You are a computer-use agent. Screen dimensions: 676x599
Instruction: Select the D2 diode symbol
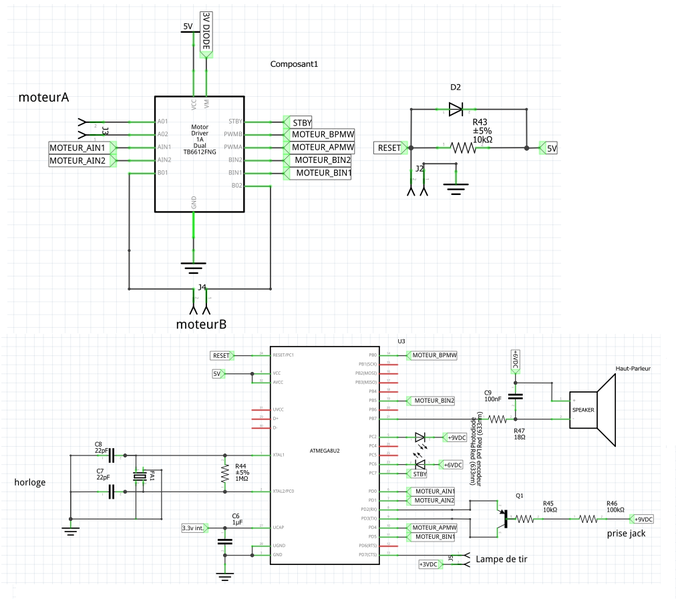(x=456, y=108)
